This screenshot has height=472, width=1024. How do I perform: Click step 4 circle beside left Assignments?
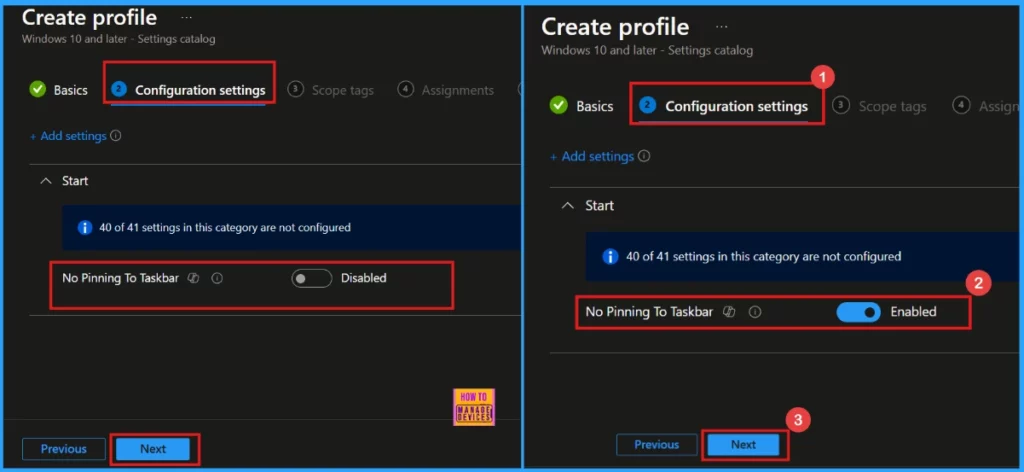point(406,89)
